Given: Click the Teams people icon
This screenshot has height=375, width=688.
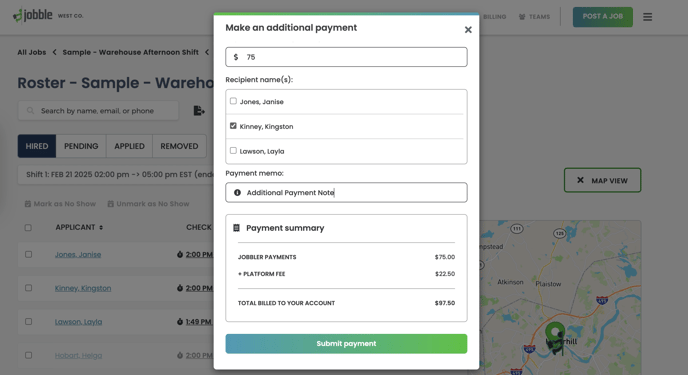Looking at the screenshot, I should tap(522, 17).
